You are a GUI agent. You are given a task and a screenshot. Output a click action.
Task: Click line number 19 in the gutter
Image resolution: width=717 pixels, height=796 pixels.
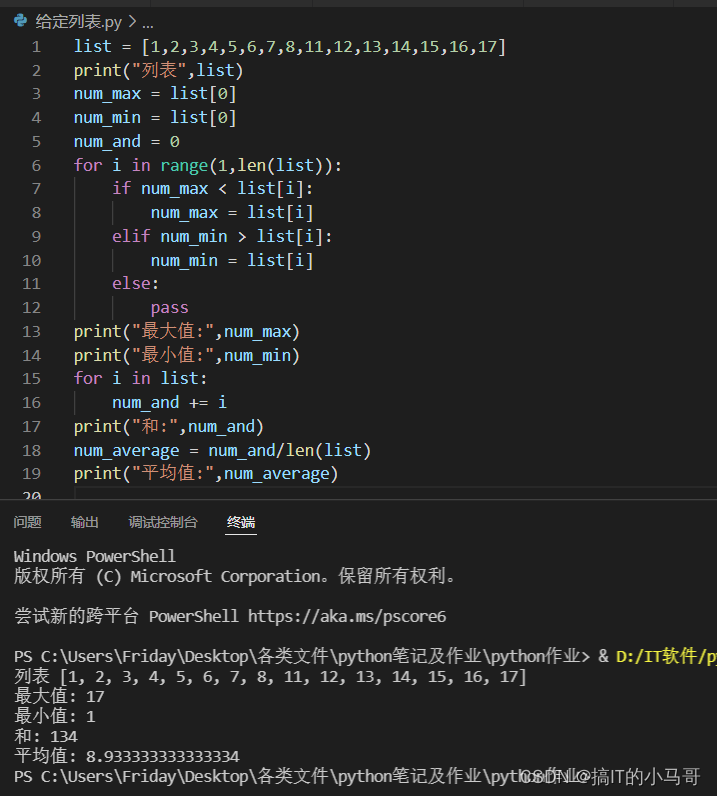point(31,474)
